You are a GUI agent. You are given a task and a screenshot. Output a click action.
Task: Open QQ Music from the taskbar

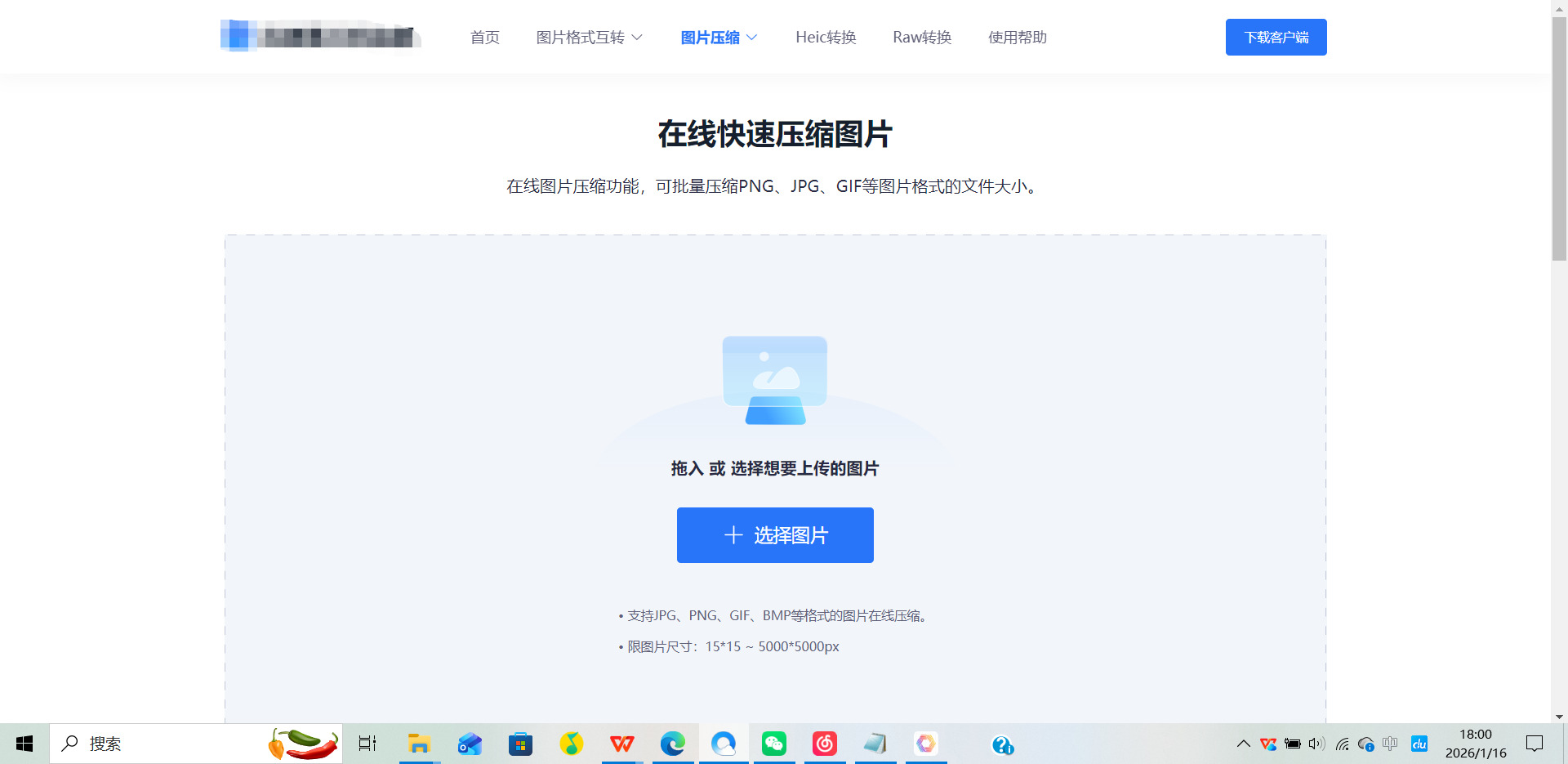[x=571, y=744]
